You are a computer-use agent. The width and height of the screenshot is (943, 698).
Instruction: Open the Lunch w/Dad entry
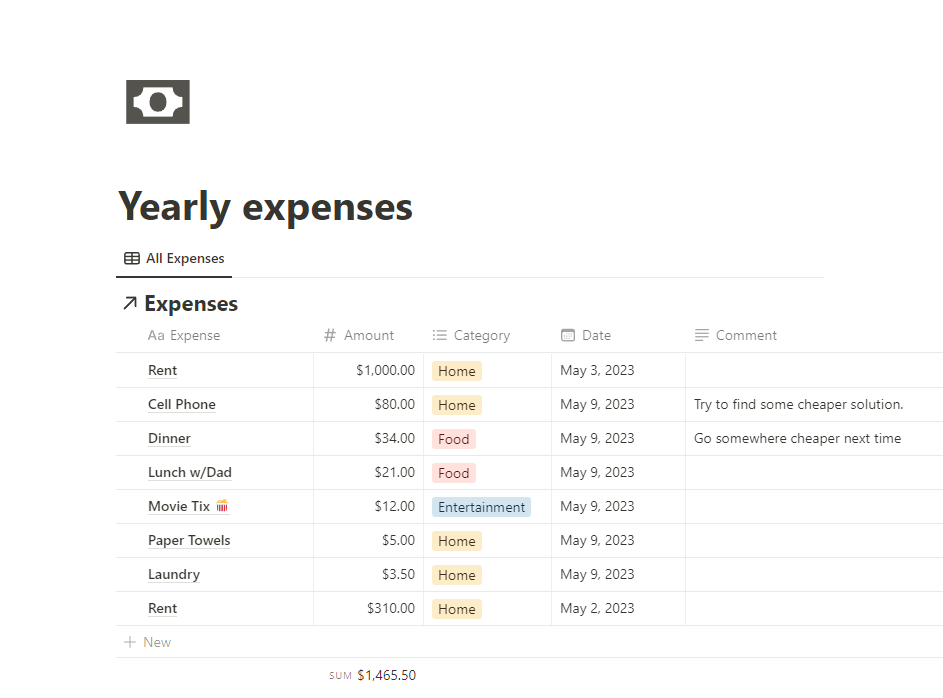point(190,472)
